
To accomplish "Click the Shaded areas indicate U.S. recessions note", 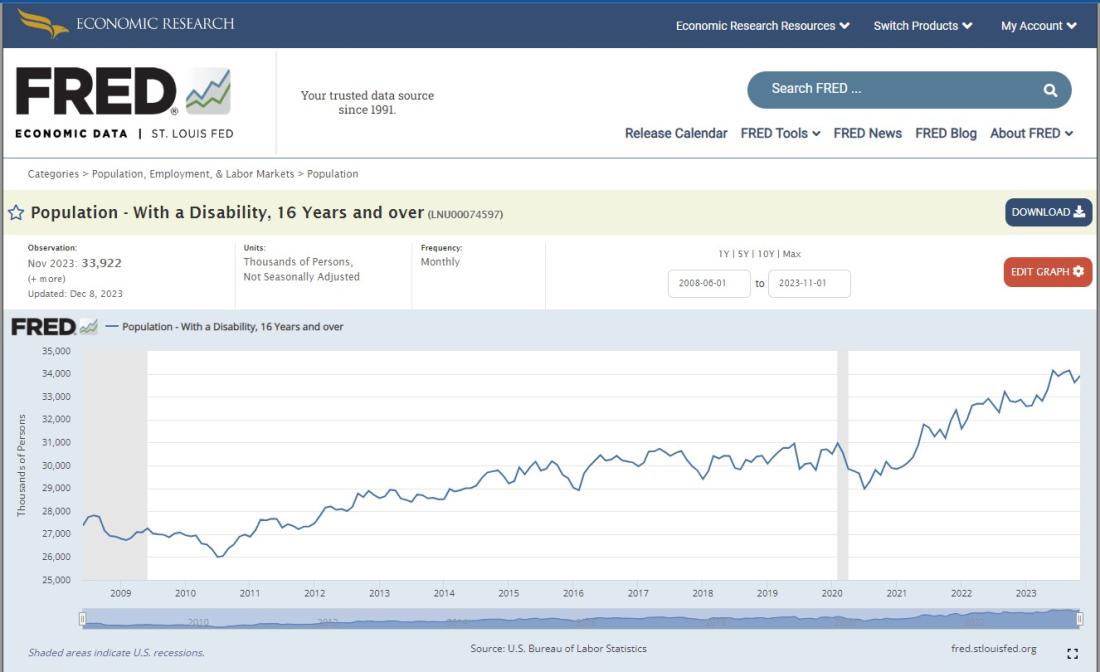I will (x=116, y=653).
